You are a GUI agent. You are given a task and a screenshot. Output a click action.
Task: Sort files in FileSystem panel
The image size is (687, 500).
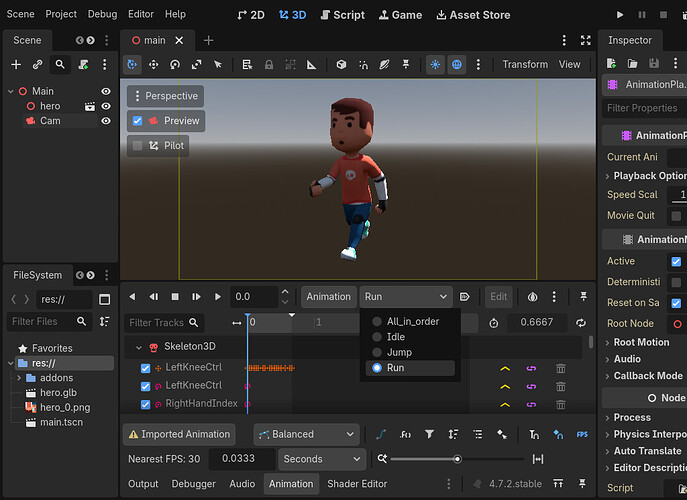point(104,322)
